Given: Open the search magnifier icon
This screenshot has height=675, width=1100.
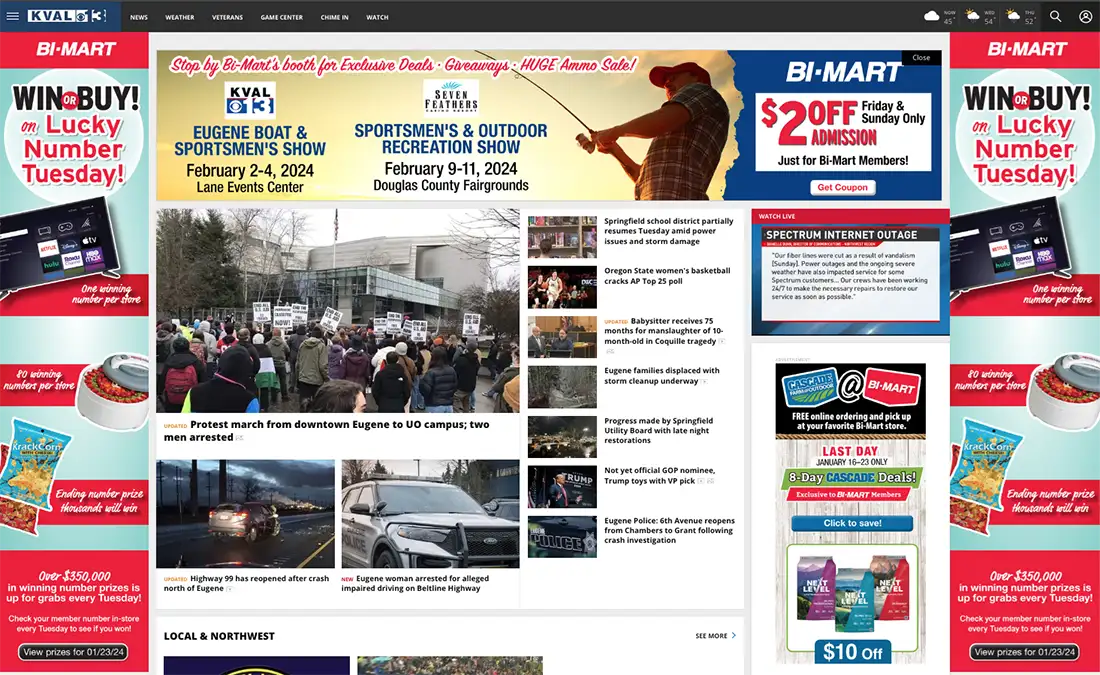Looking at the screenshot, I should tap(1055, 15).
